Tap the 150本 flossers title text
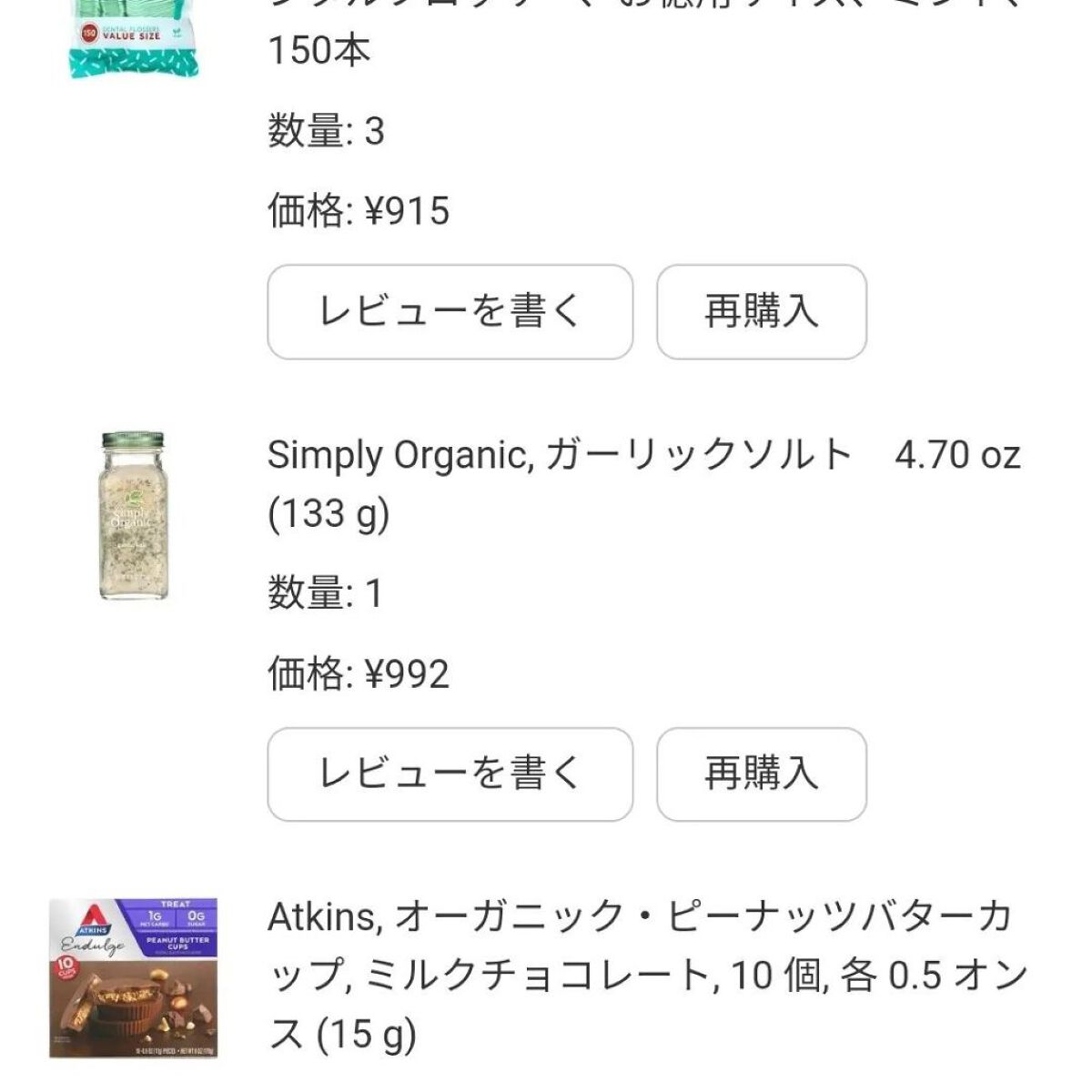The width and height of the screenshot is (1092, 1092). (319, 50)
